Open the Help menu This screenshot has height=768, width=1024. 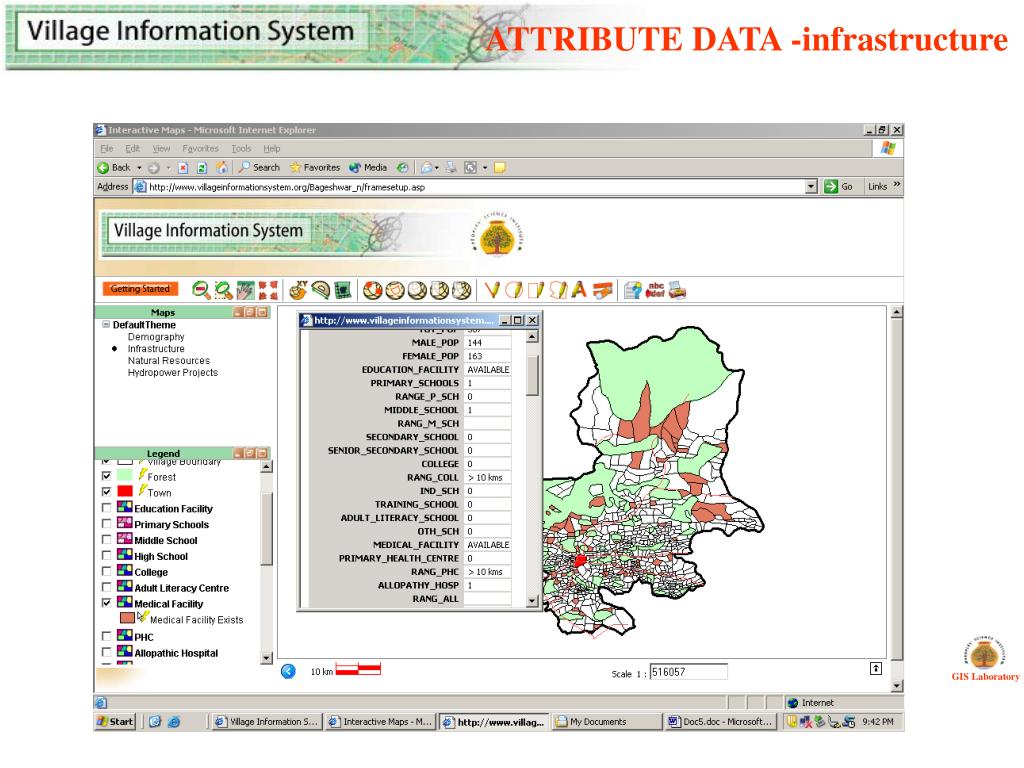[x=272, y=148]
